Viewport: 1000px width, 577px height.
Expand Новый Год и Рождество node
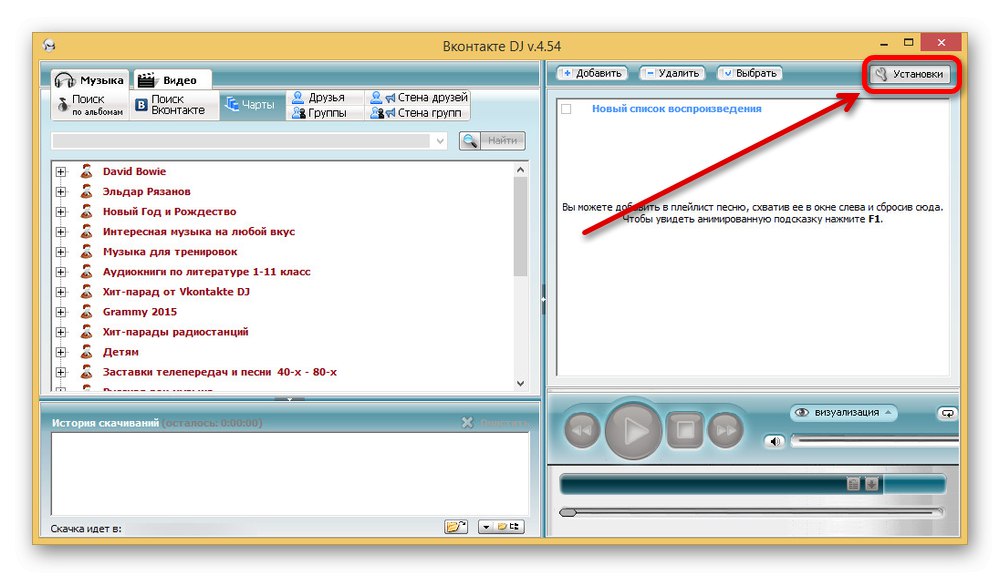pos(61,212)
